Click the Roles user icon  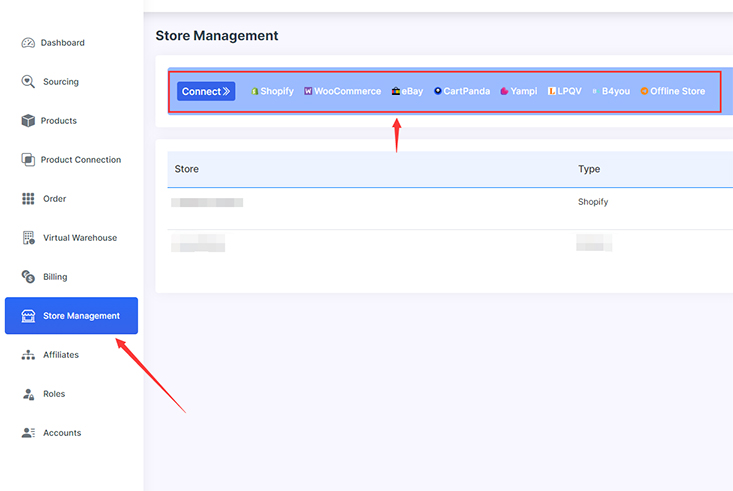[28, 394]
